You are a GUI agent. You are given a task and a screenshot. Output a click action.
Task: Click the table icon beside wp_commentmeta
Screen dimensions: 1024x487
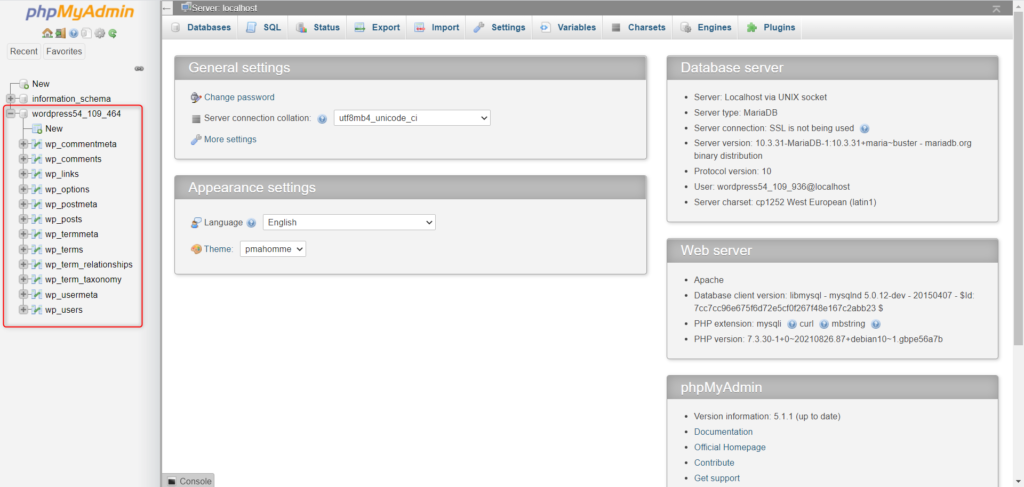(37, 144)
